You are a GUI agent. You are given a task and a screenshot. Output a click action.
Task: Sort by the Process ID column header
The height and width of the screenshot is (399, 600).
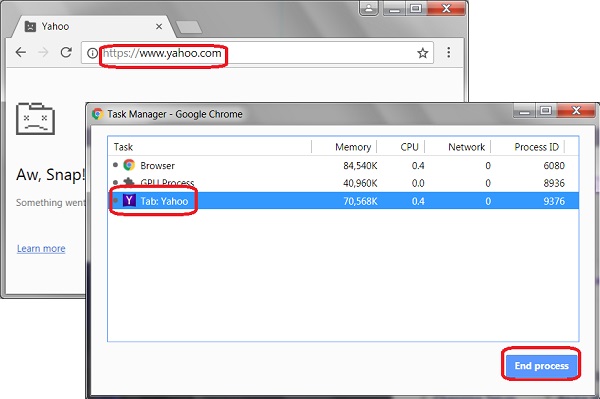click(528, 147)
